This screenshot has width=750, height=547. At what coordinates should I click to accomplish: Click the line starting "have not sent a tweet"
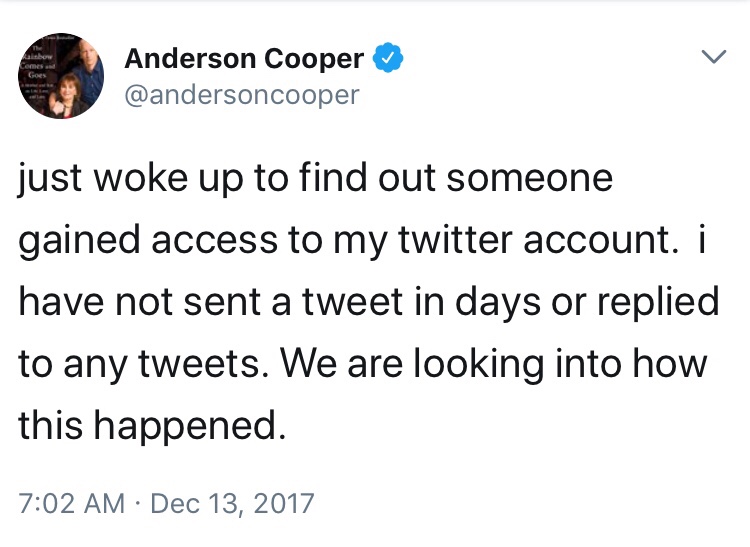(368, 302)
